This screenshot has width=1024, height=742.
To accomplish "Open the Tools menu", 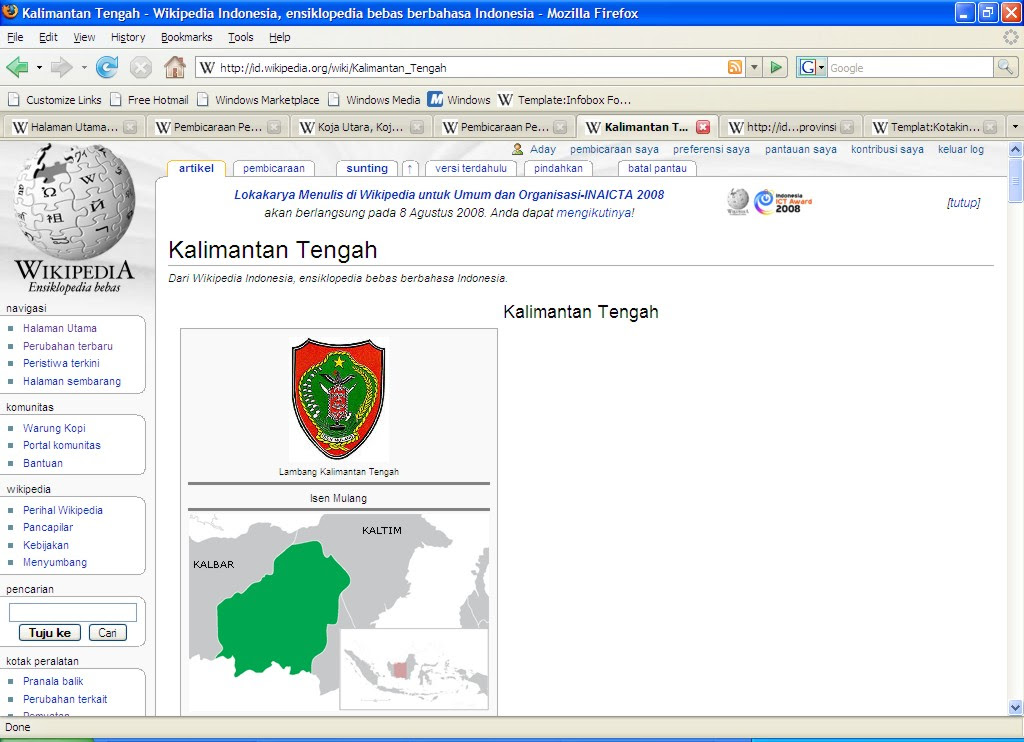I will coord(240,37).
